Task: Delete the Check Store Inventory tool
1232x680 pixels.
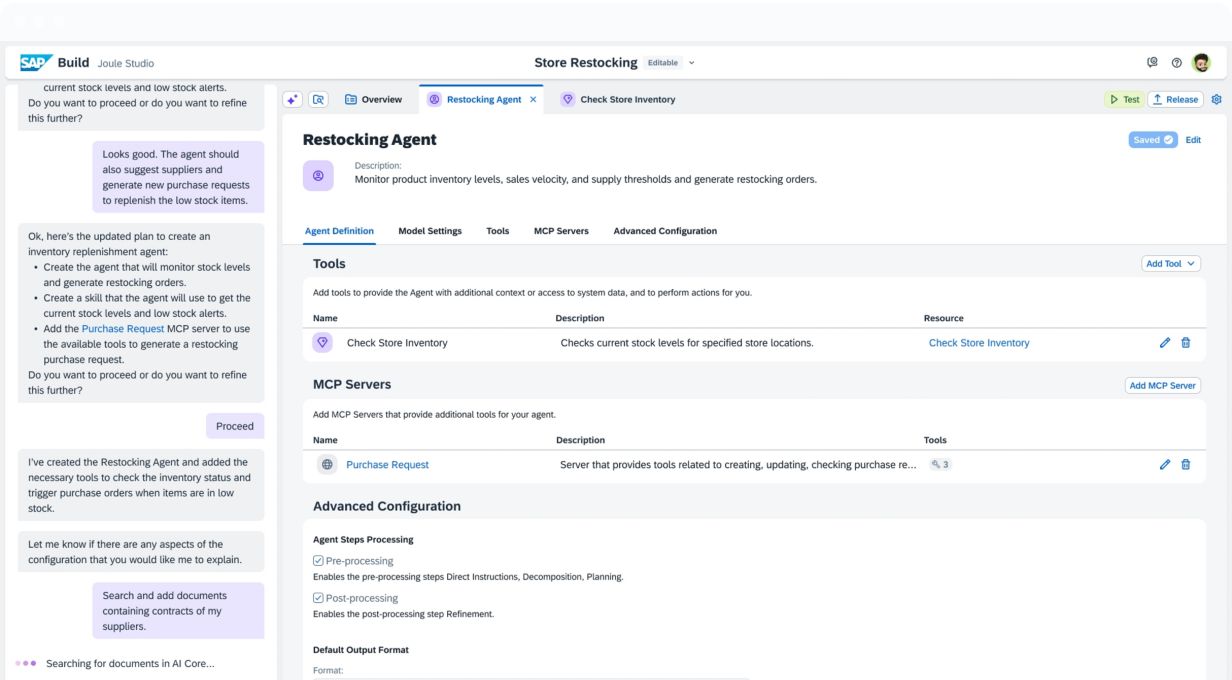Action: 1186,343
